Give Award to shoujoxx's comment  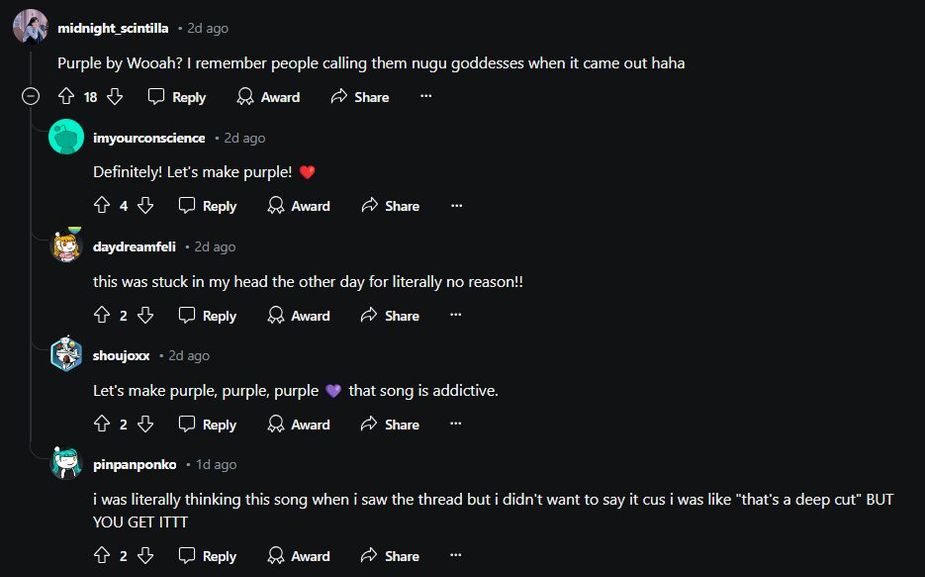coord(298,424)
